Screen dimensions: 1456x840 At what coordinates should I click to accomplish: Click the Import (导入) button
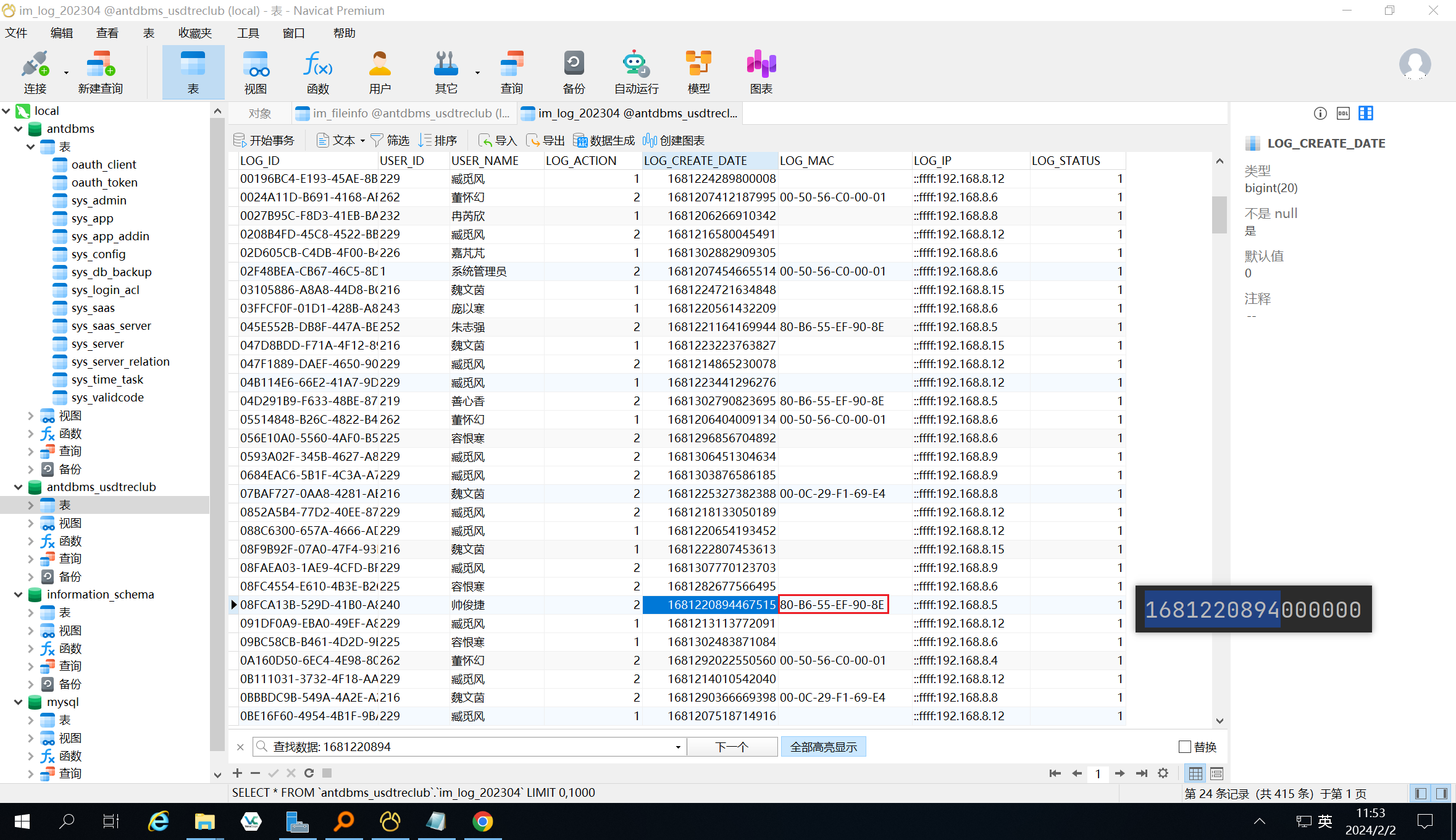coord(498,141)
